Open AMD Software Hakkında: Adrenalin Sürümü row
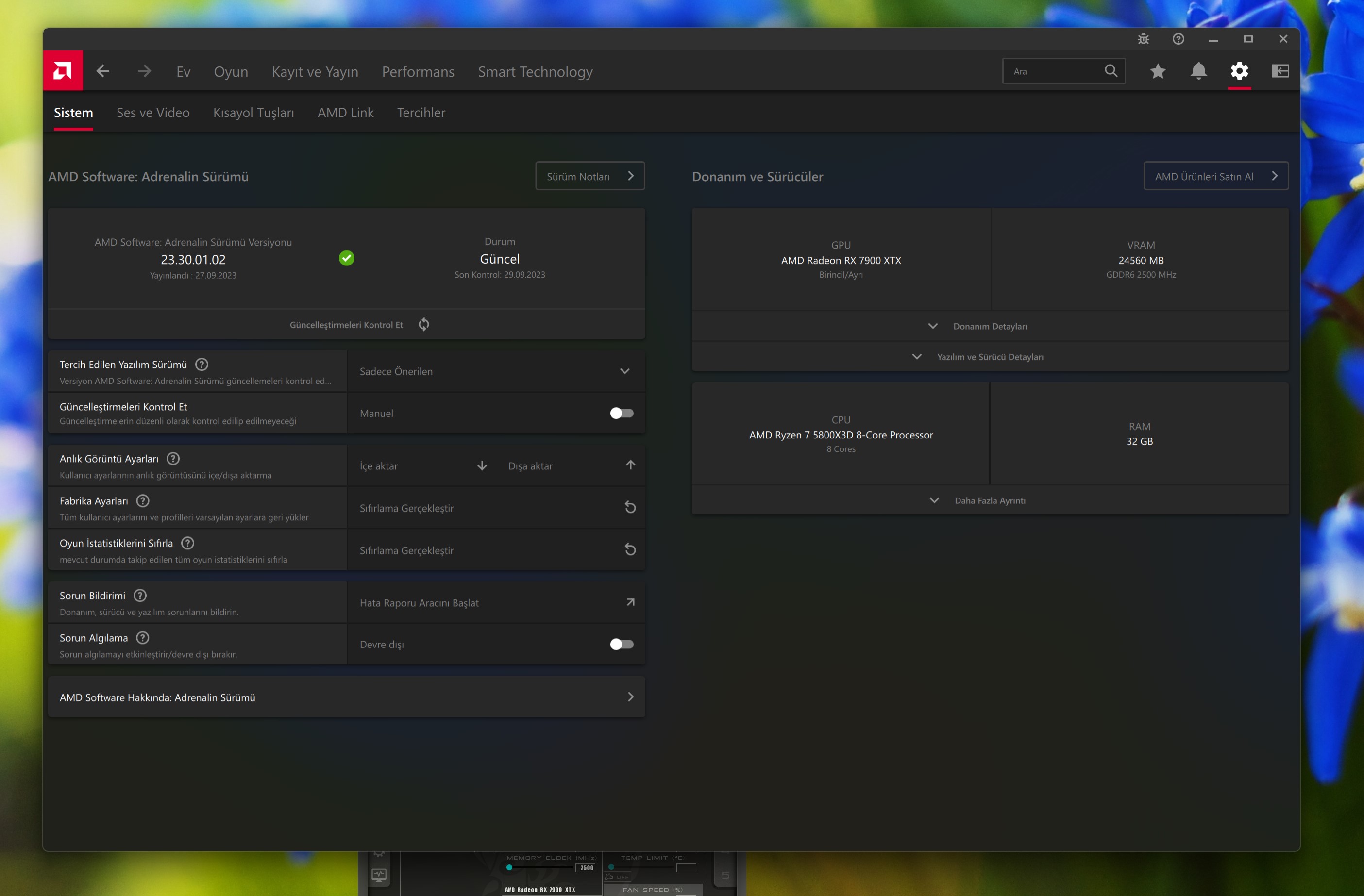Viewport: 1364px width, 896px height. point(346,697)
